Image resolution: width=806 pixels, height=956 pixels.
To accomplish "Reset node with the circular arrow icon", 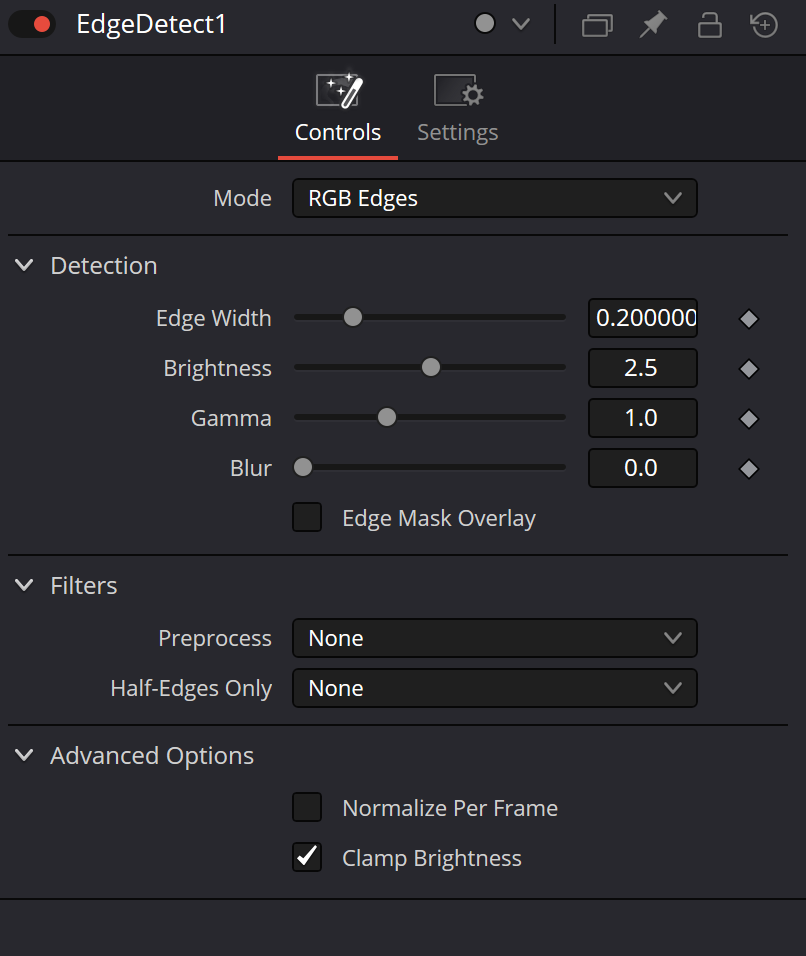I will [764, 25].
